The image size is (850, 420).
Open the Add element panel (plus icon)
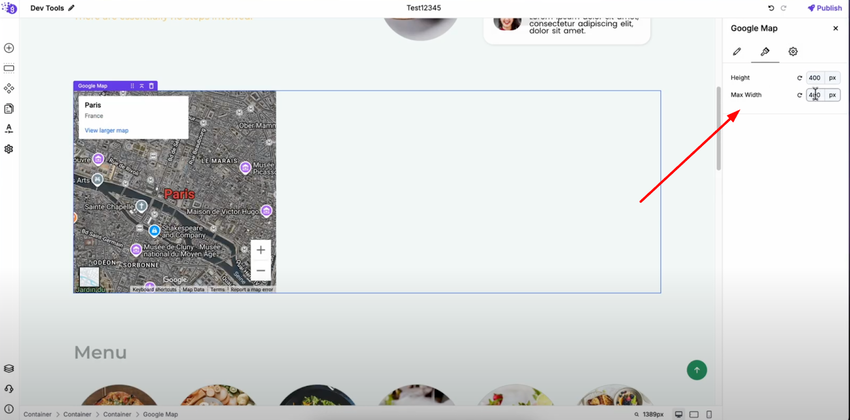tap(9, 48)
